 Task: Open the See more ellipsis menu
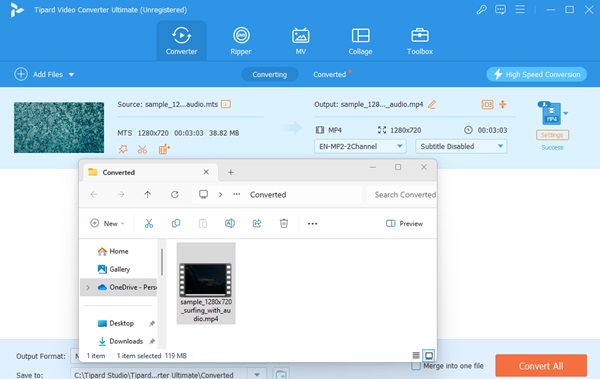[313, 224]
